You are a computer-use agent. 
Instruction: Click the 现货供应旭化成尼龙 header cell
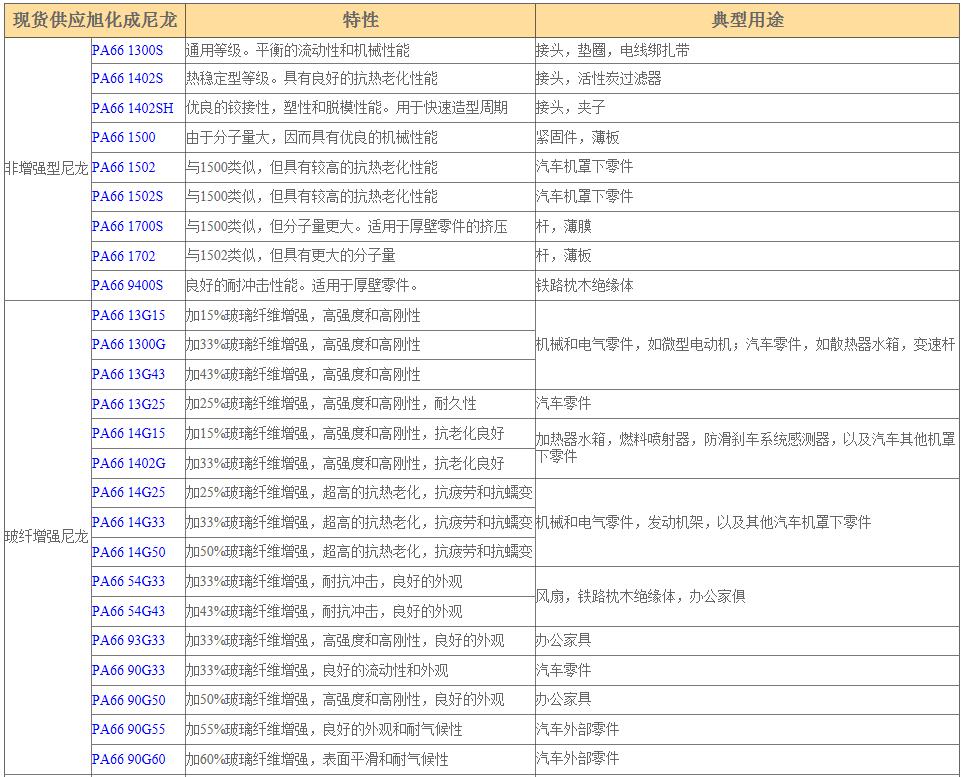[x=94, y=20]
